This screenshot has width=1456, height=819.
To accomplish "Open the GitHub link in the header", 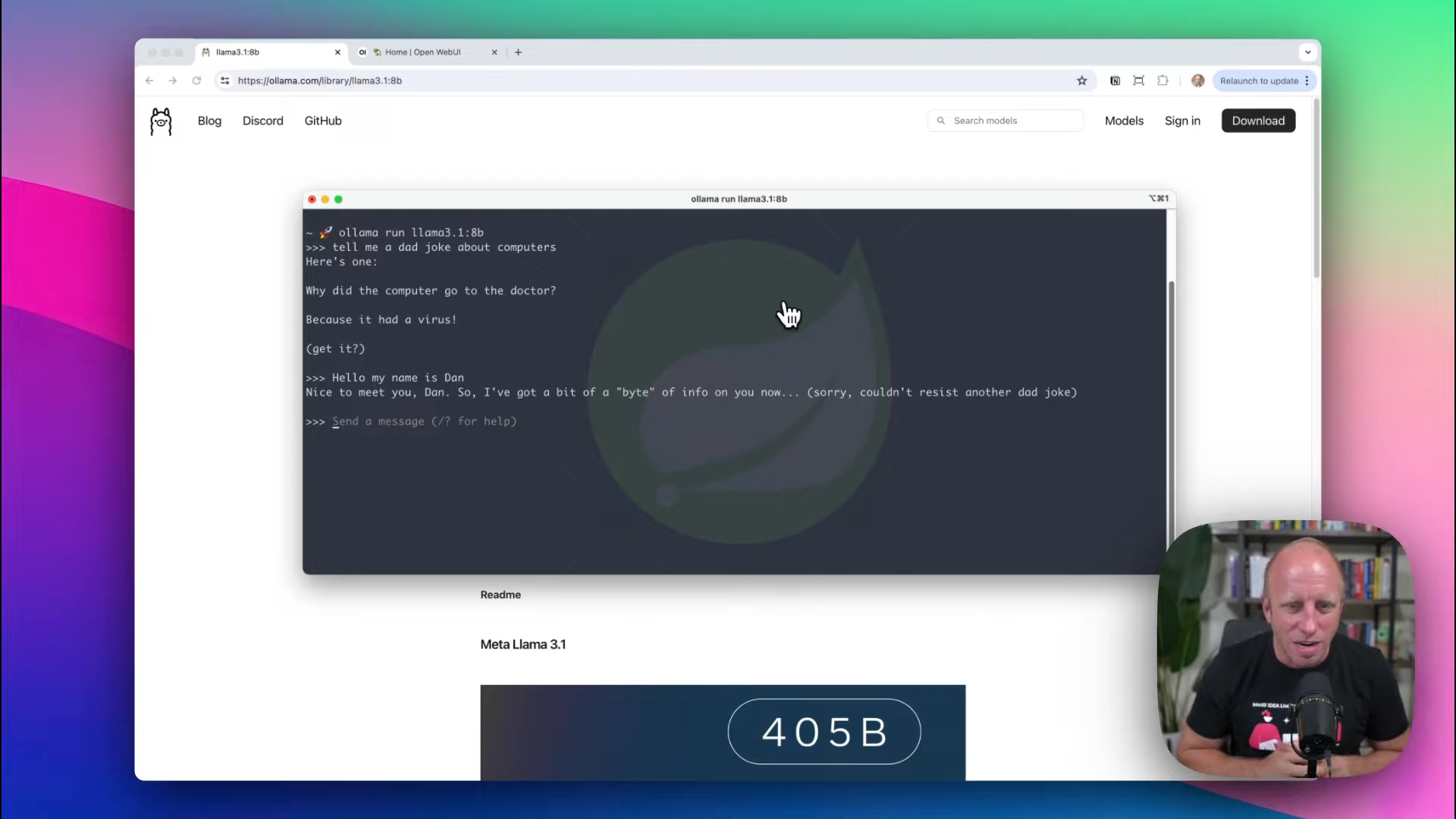I will pyautogui.click(x=323, y=121).
